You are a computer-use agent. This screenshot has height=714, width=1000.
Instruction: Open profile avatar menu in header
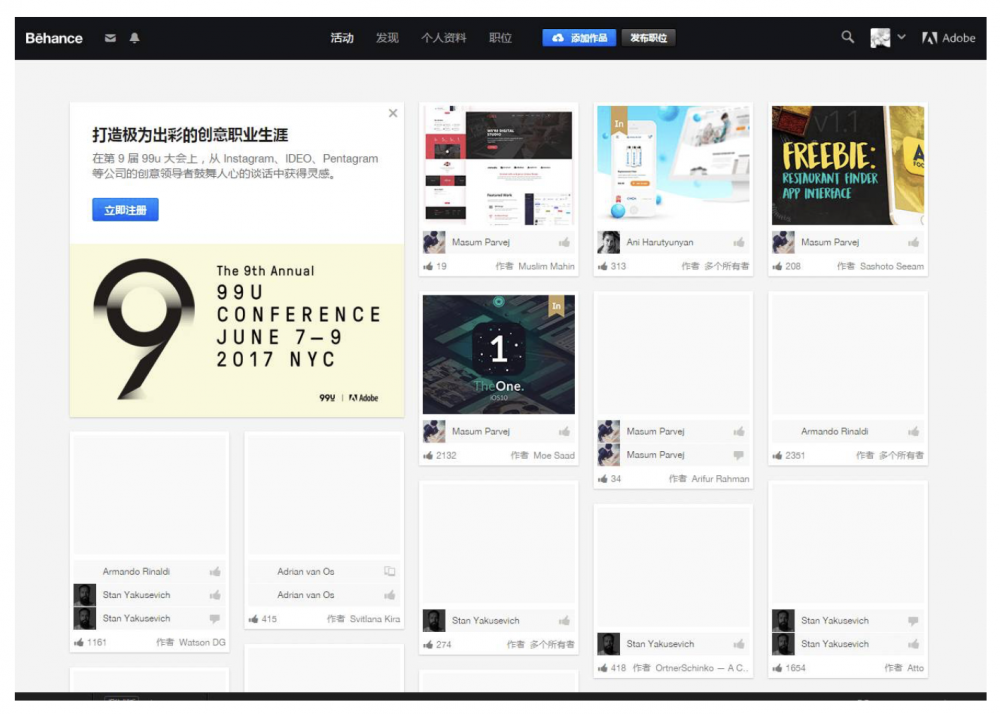point(880,38)
